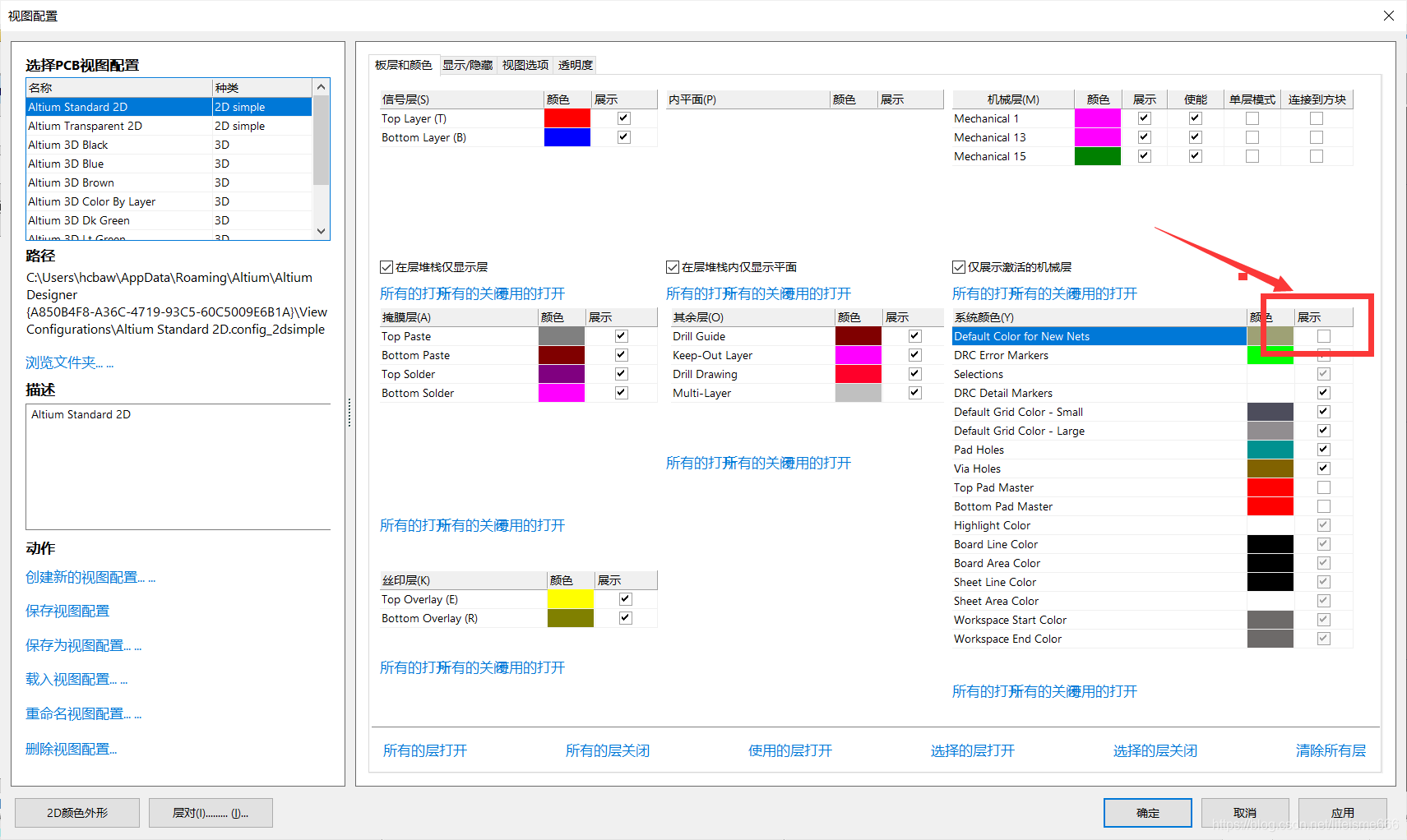Toggle Top Paste show checkbox
Screen dimensions: 1407x840
[x=622, y=336]
